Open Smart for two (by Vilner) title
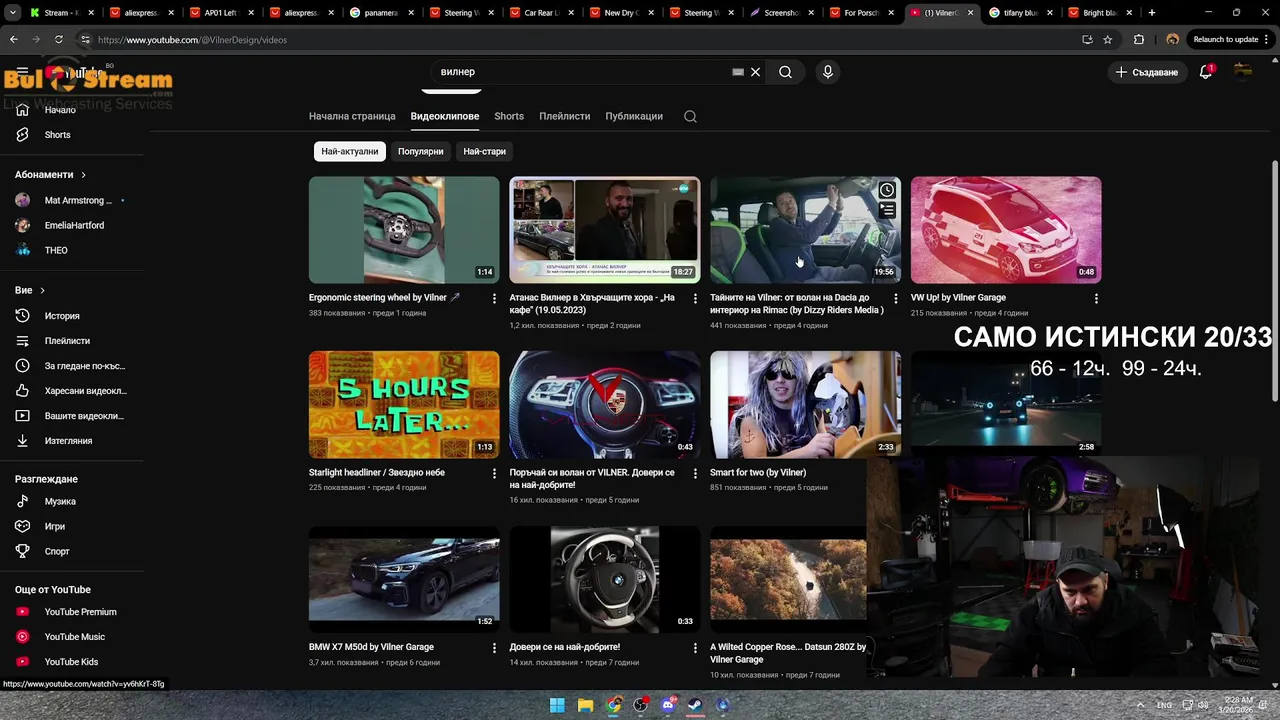 (x=758, y=473)
